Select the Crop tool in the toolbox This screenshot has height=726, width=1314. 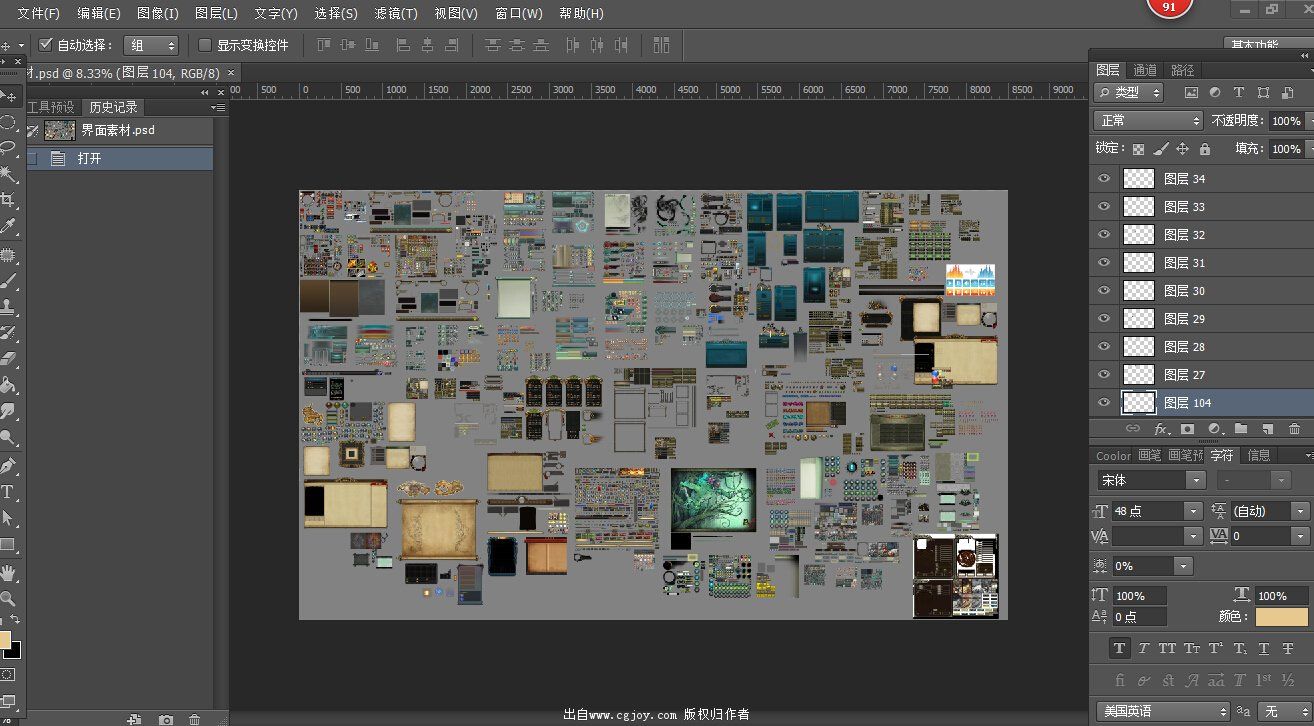pyautogui.click(x=8, y=200)
